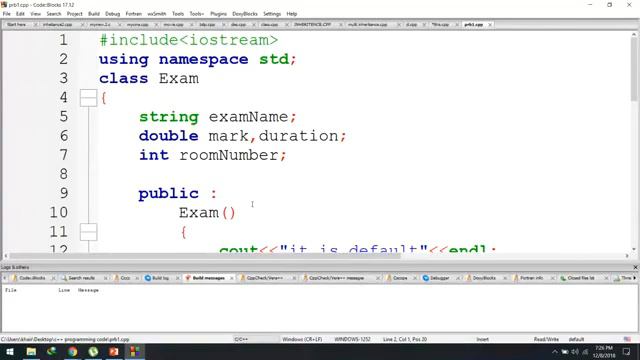Click the left arrow of log tabs
Viewport: 640px width, 360px height.
(x=4, y=278)
